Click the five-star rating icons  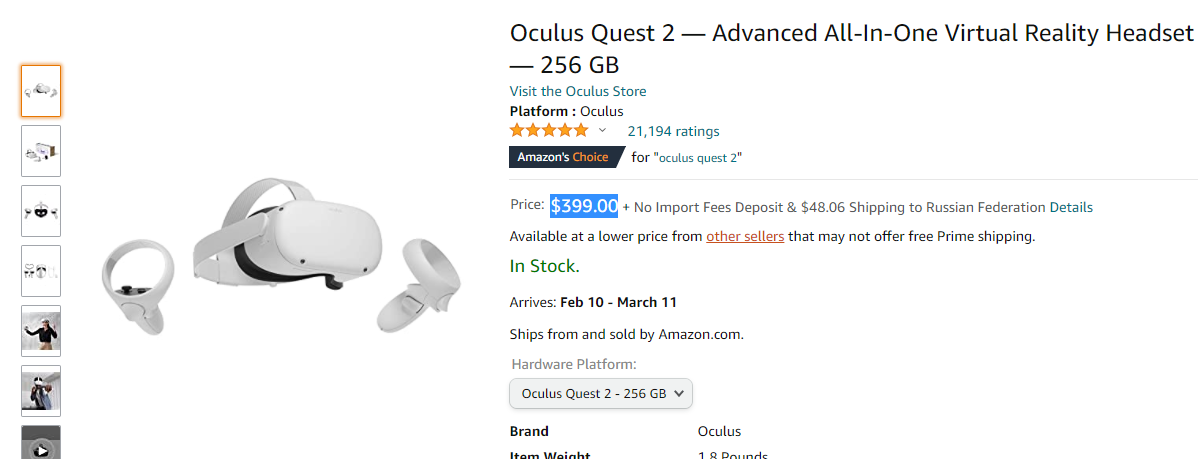click(x=549, y=131)
